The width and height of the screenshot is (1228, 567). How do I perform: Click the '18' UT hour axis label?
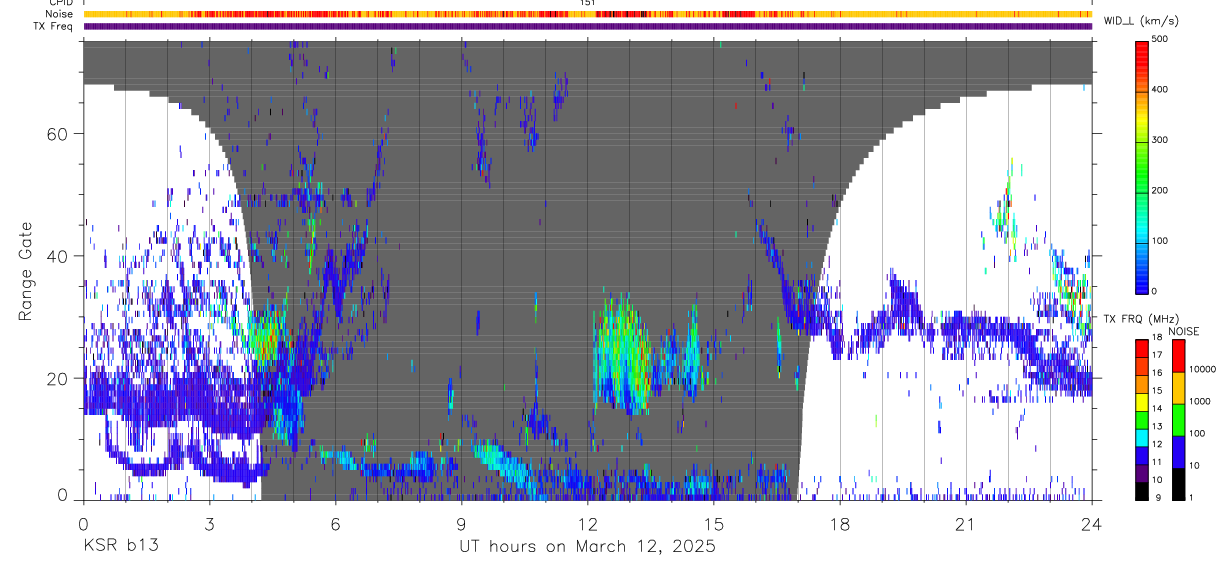click(839, 523)
